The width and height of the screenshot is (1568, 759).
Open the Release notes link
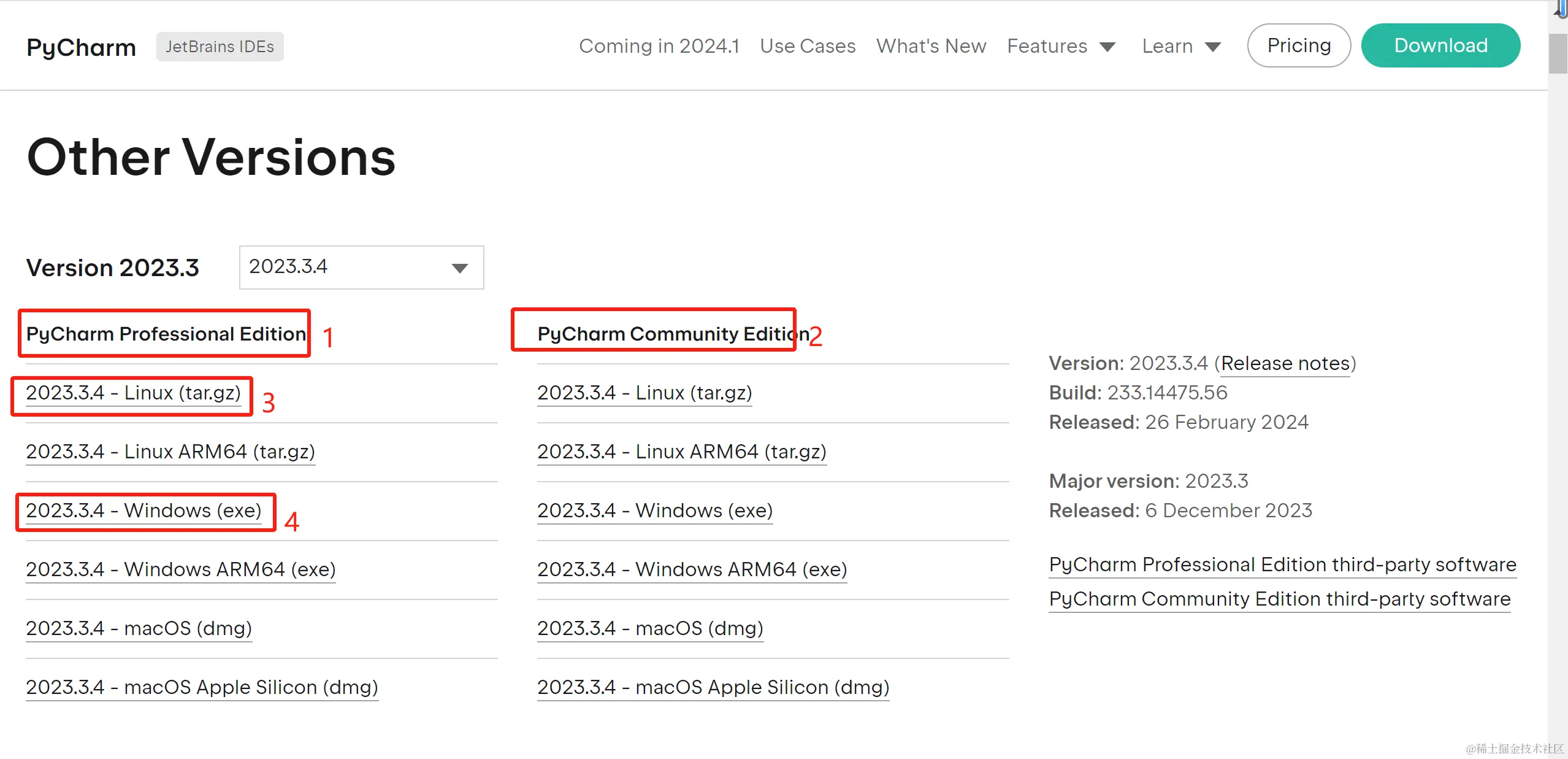[x=1285, y=363]
